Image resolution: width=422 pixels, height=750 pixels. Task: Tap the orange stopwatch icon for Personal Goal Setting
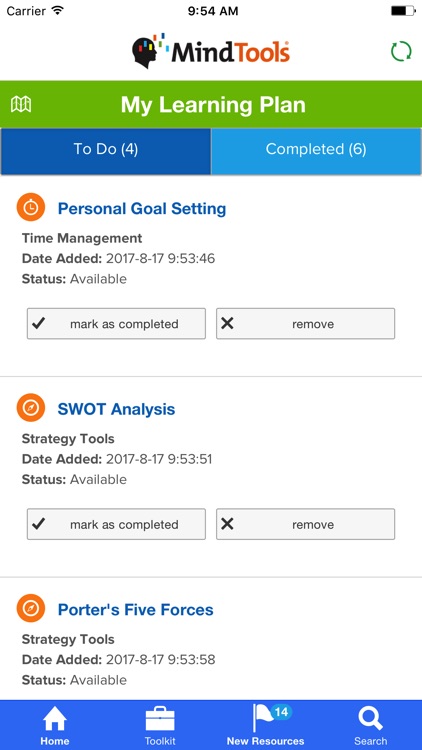[31, 207]
